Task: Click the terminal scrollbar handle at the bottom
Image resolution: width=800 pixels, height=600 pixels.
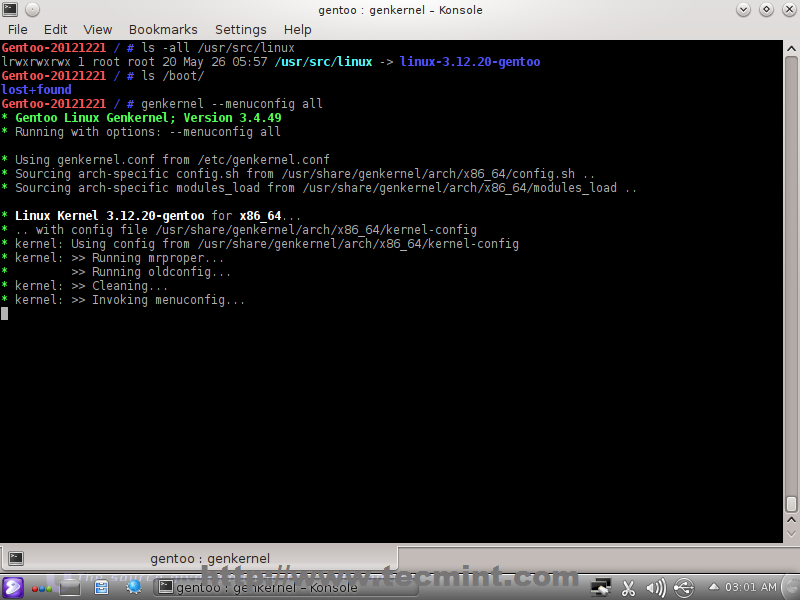Action: [791, 504]
